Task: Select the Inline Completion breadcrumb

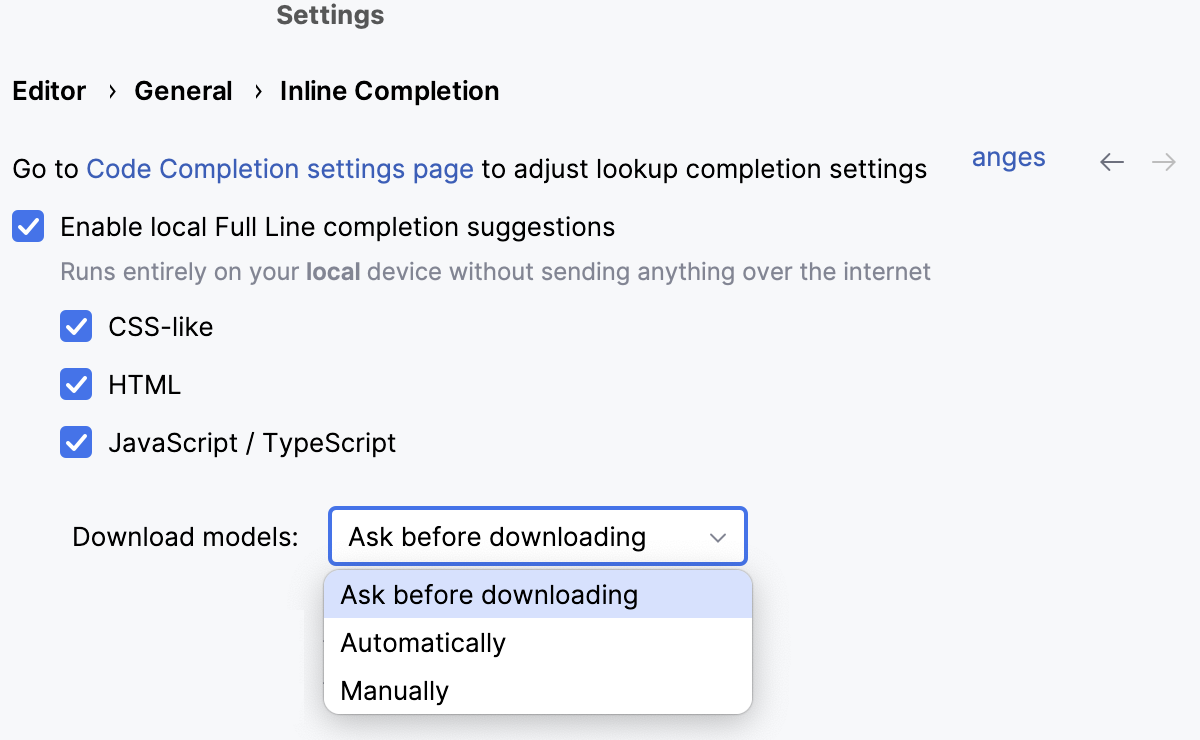Action: pos(389,91)
